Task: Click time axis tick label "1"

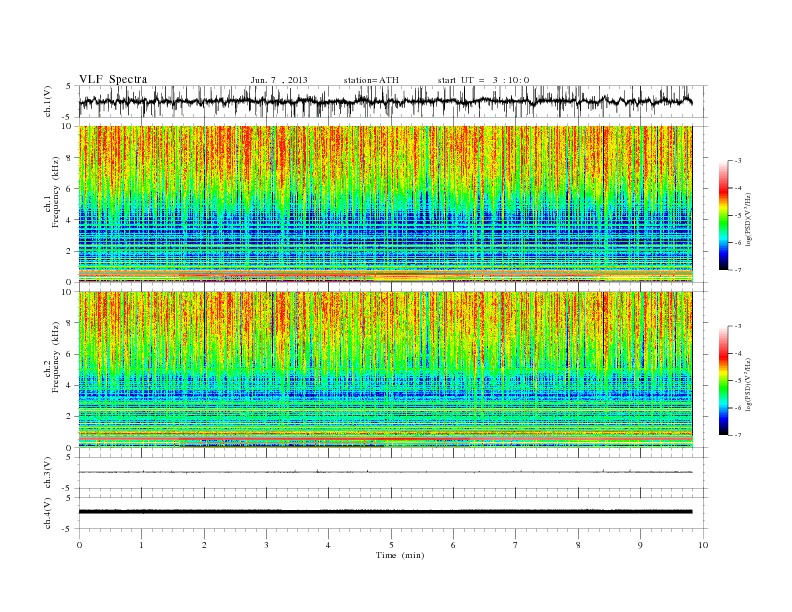Action: coord(141,545)
